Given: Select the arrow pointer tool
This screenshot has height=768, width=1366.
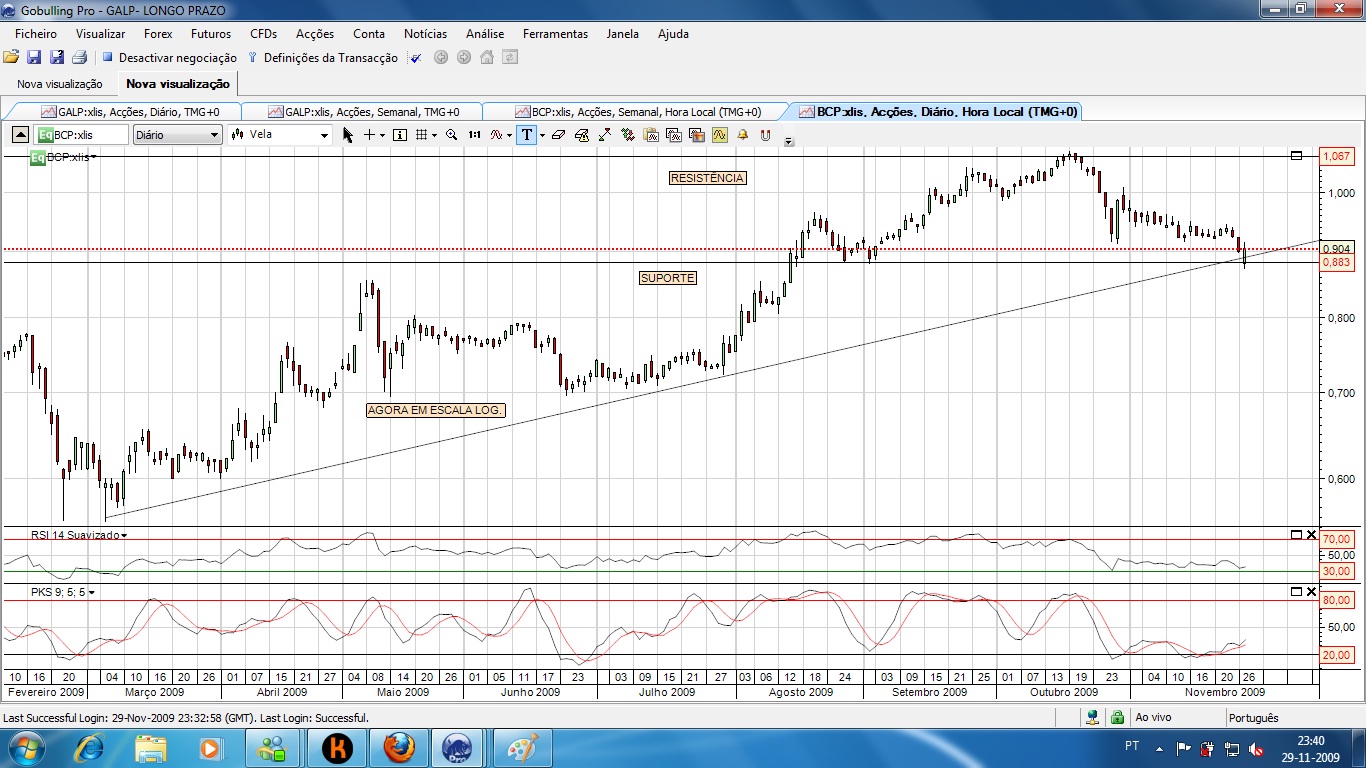Looking at the screenshot, I should [347, 135].
